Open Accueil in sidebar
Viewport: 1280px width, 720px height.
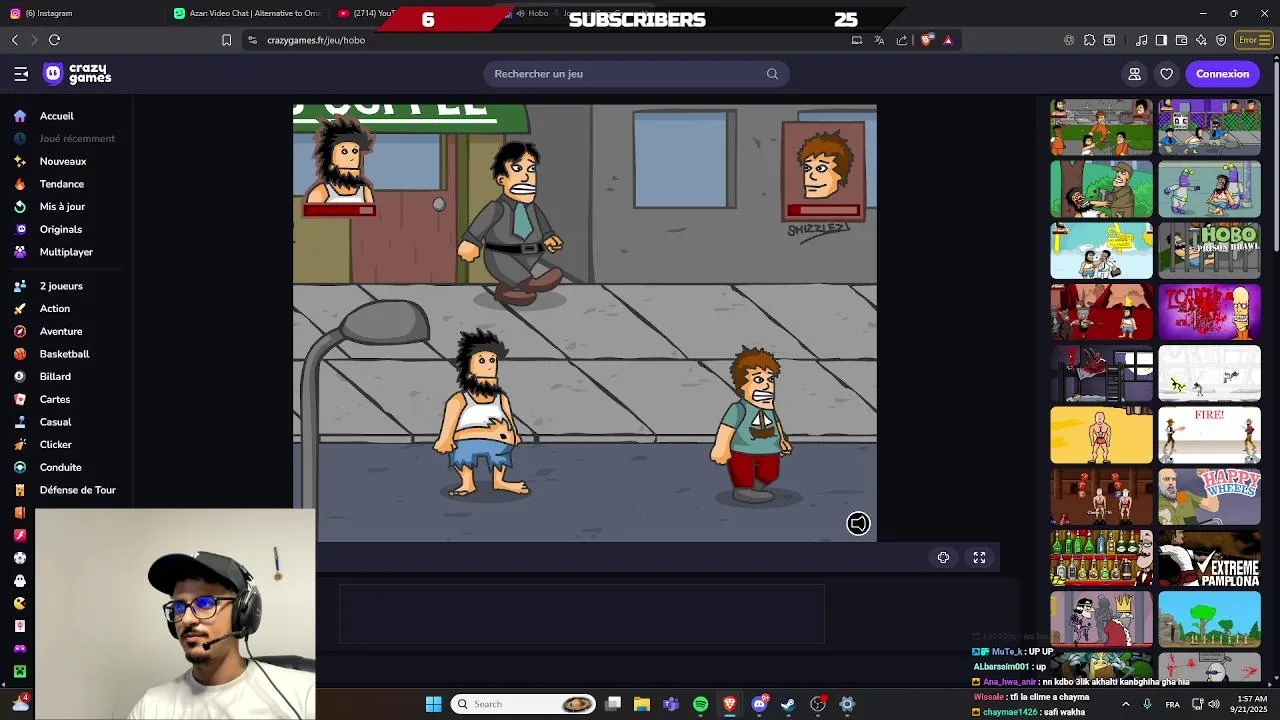(56, 116)
